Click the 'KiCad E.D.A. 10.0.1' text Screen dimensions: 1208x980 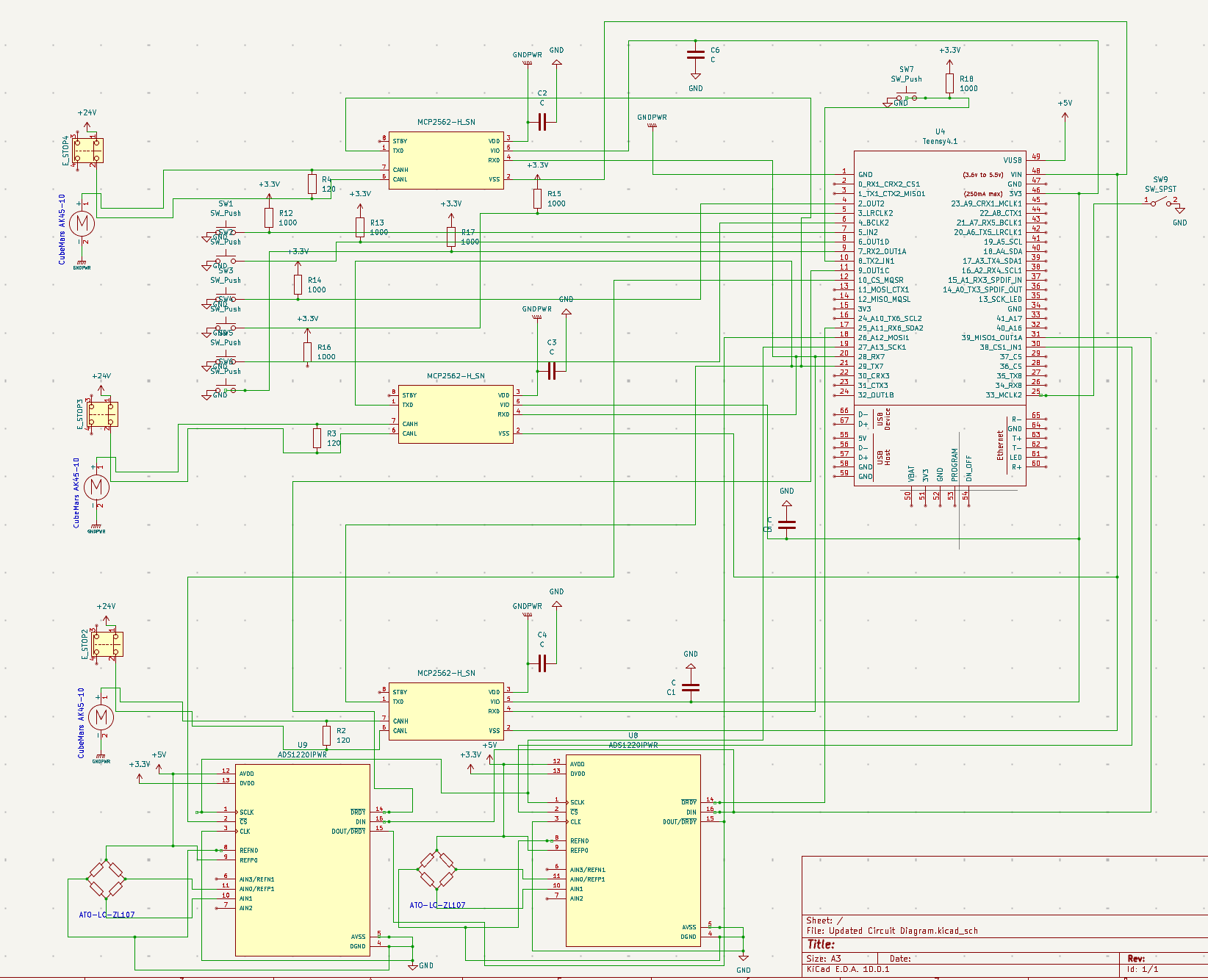tap(848, 969)
